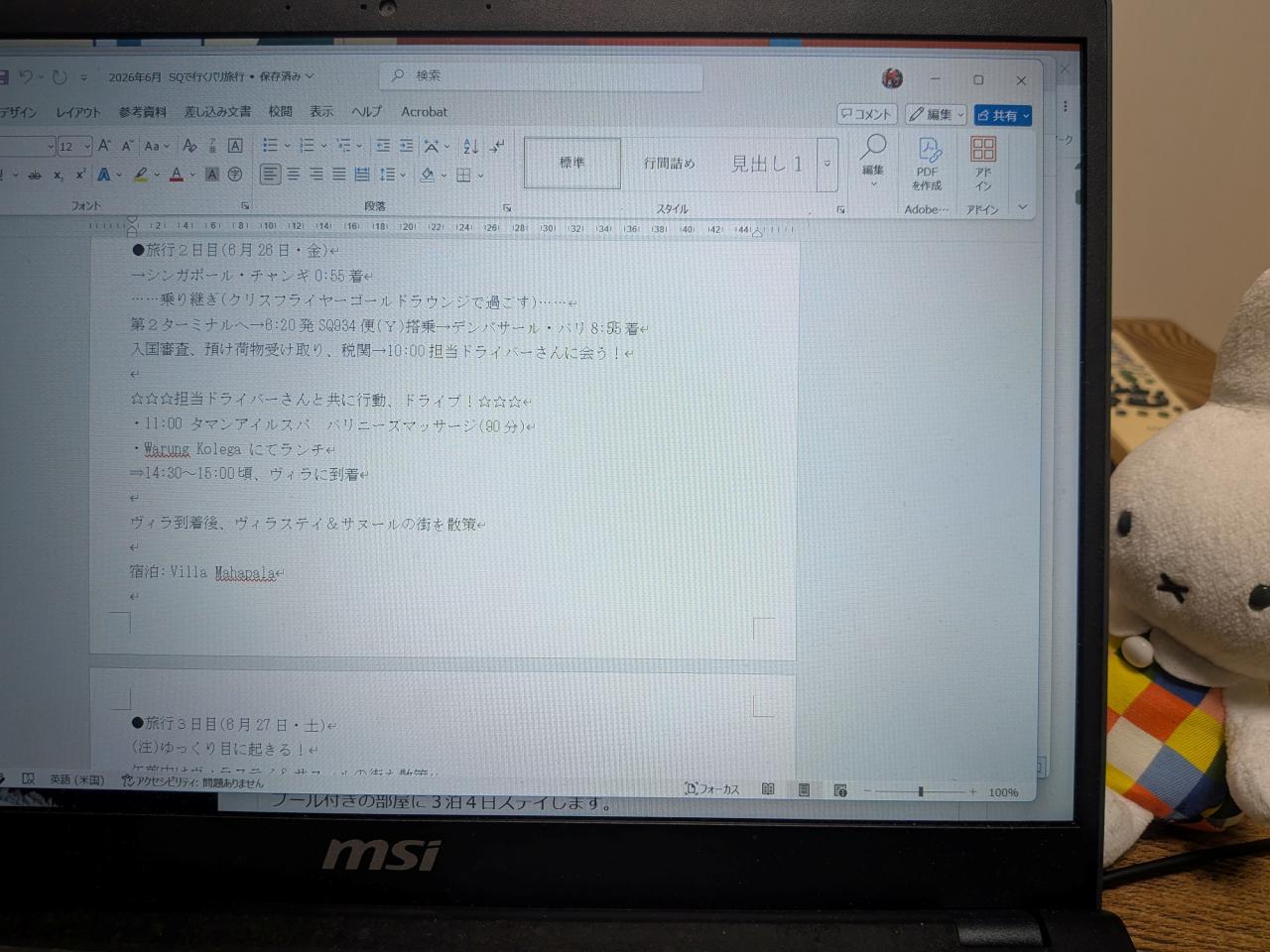Open paragraph dialog launcher
The width and height of the screenshot is (1270, 952).
[507, 208]
